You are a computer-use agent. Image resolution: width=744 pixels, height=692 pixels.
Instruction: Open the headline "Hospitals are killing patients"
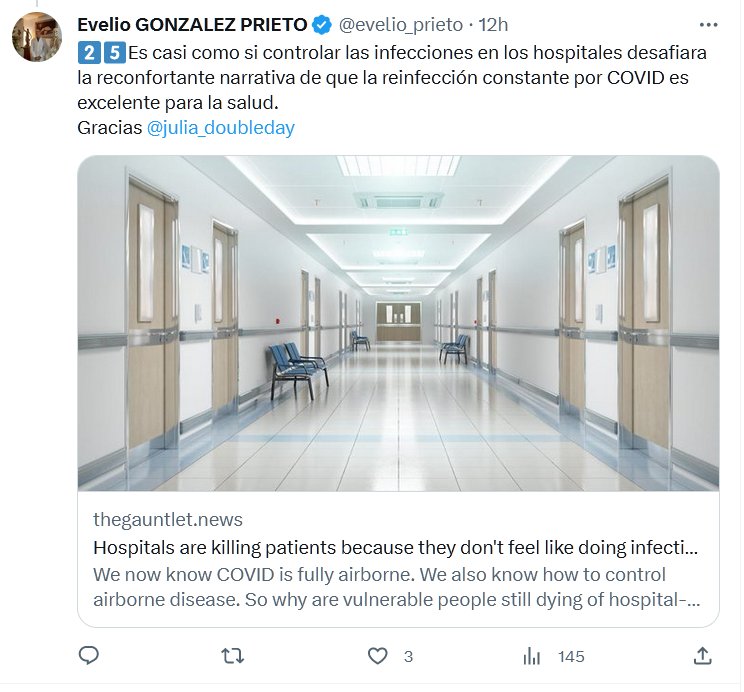tap(396, 548)
